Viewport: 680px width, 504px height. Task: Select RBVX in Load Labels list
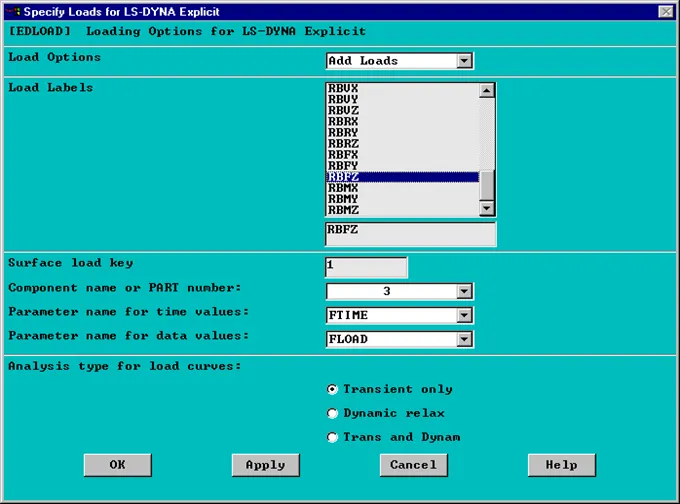click(402, 88)
